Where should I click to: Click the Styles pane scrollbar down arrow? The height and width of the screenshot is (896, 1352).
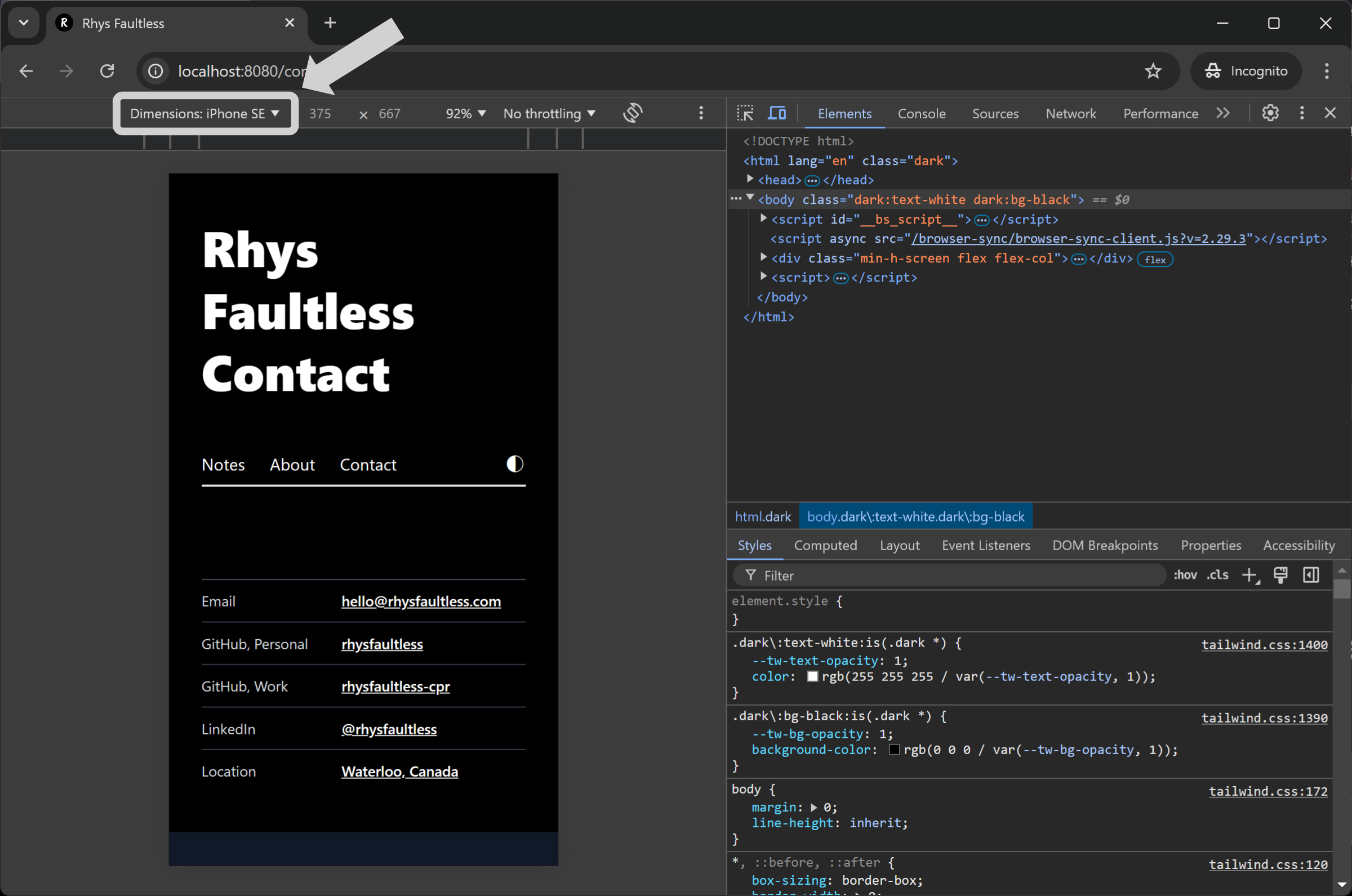click(x=1341, y=885)
